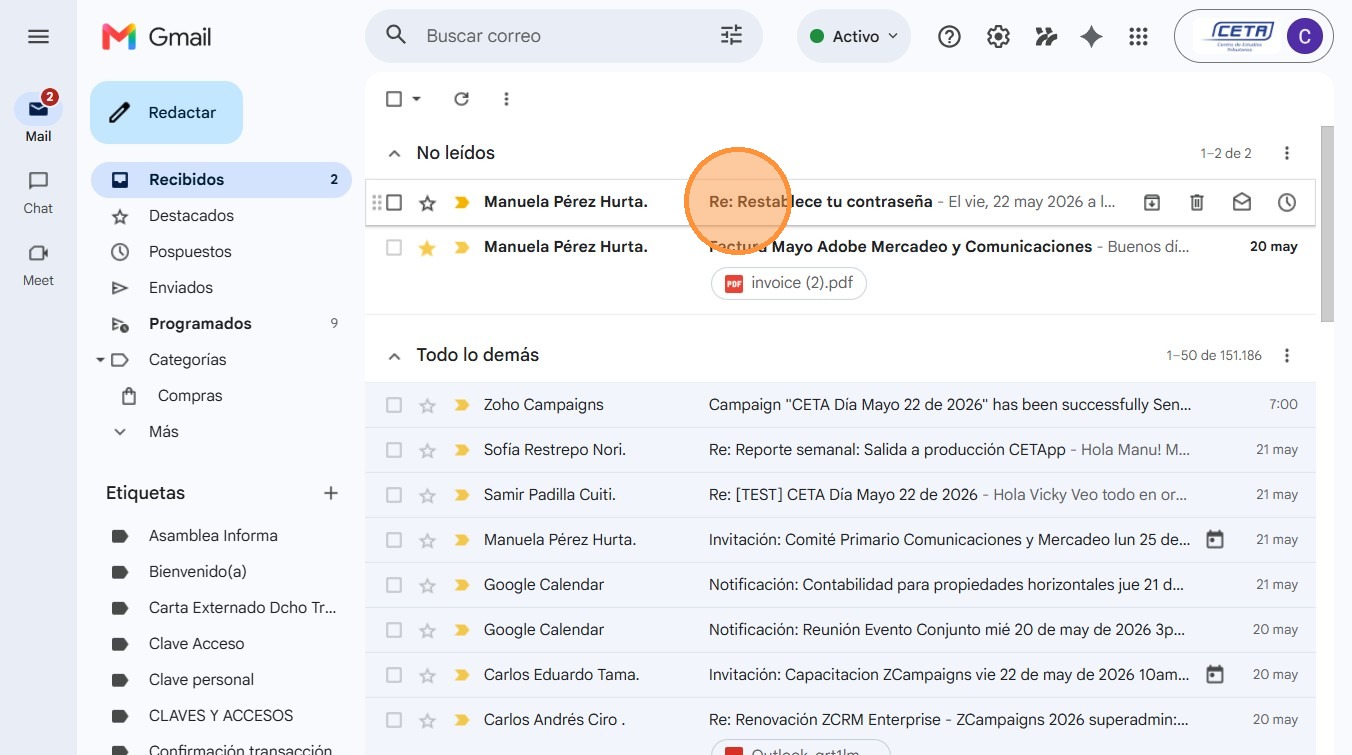
Task: Open the Gemini sparkle icon
Action: (1091, 37)
